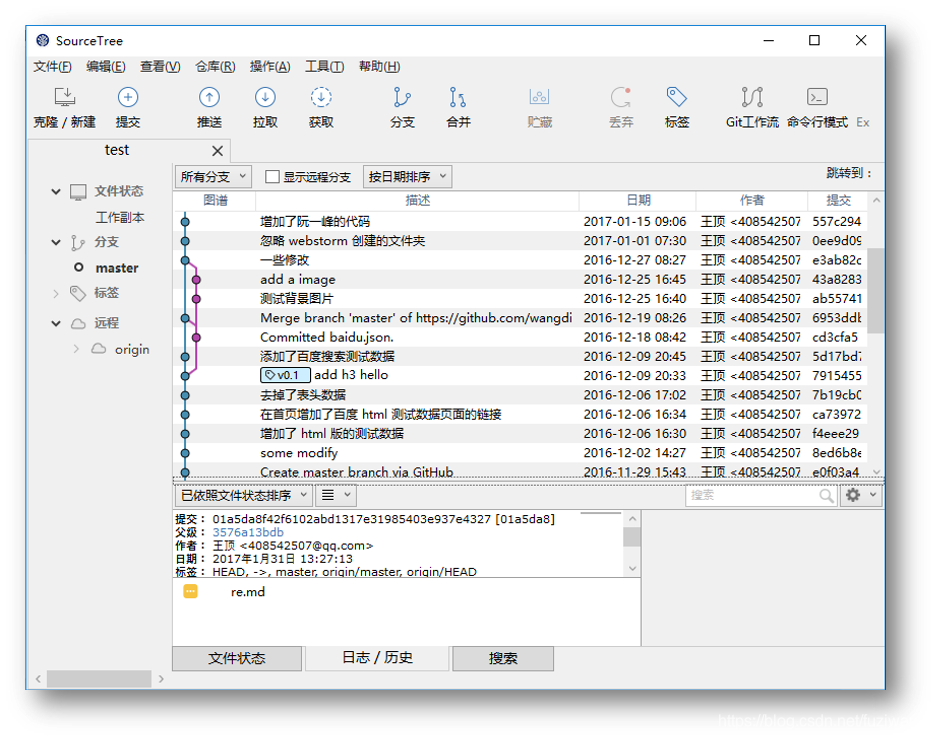Select the master branch in the sidebar
The height and width of the screenshot is (740, 936).
click(117, 268)
